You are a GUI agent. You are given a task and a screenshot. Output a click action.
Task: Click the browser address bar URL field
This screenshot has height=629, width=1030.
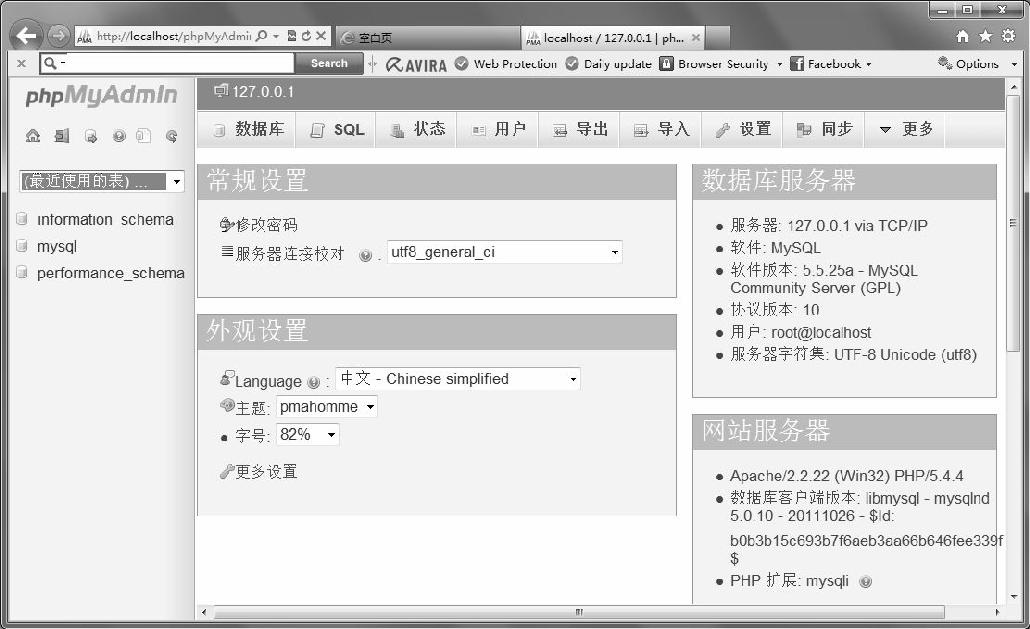click(173, 36)
